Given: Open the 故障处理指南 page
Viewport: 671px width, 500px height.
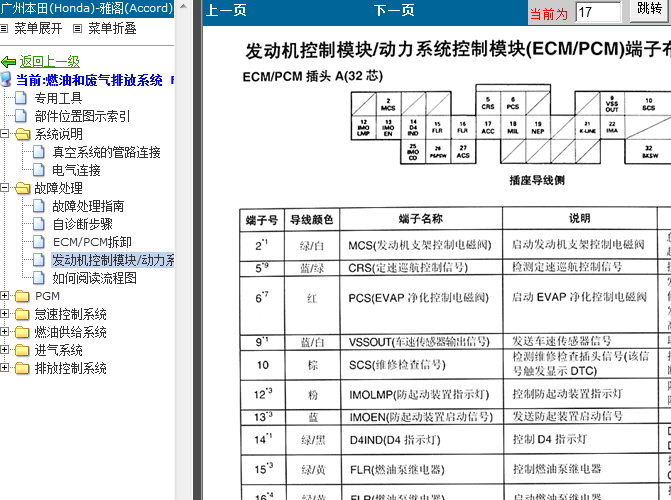Looking at the screenshot, I should click(x=88, y=206).
